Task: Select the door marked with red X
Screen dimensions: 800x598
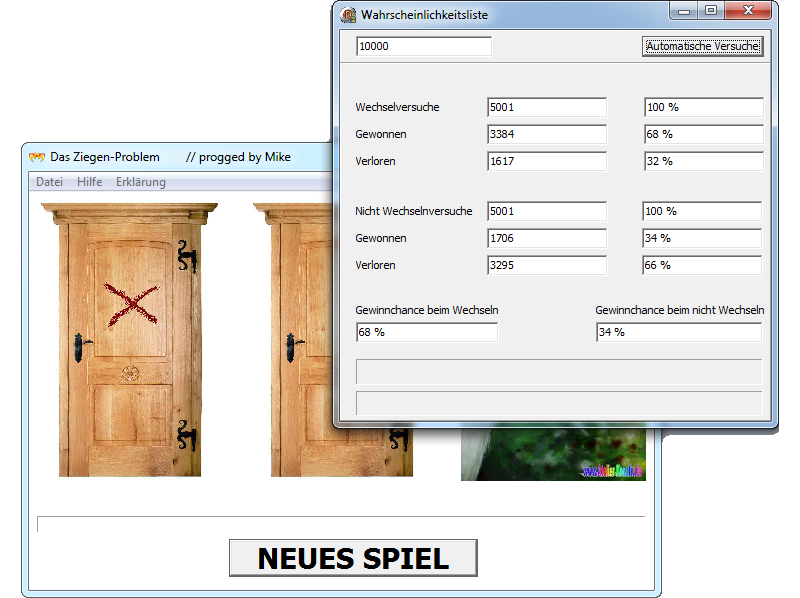Action: pyautogui.click(x=129, y=340)
